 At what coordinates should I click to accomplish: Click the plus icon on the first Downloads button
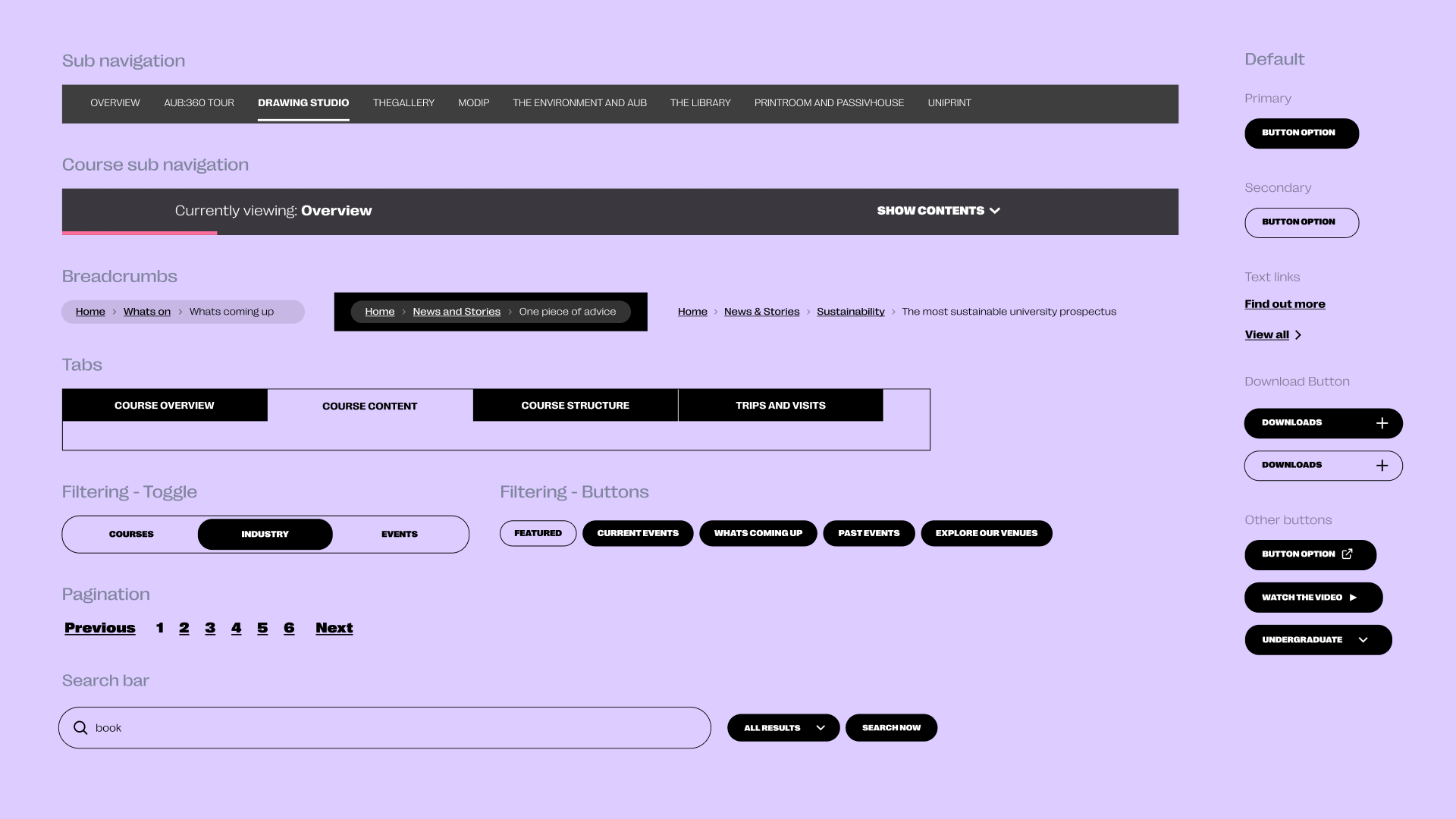point(1383,423)
